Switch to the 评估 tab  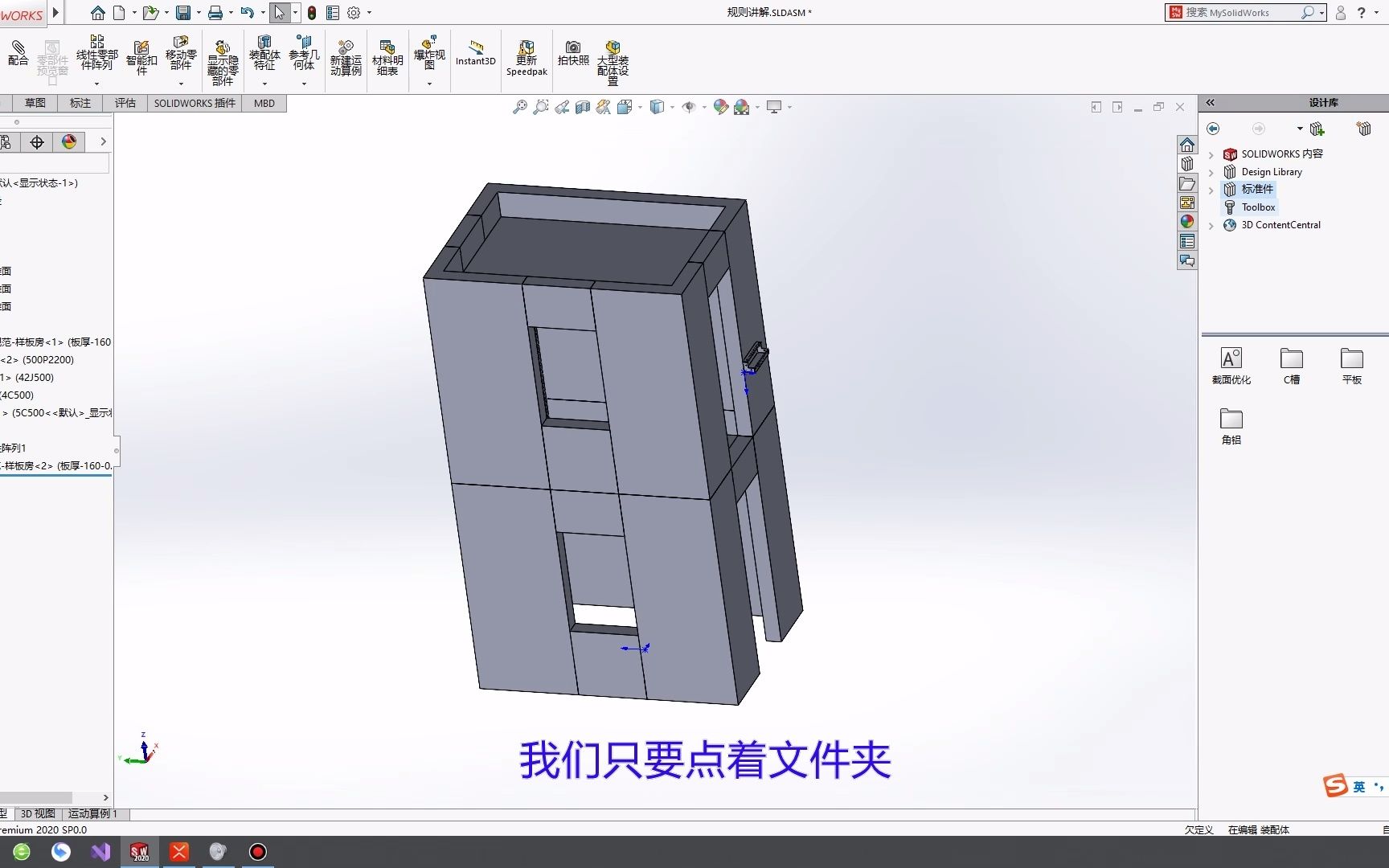(x=125, y=103)
